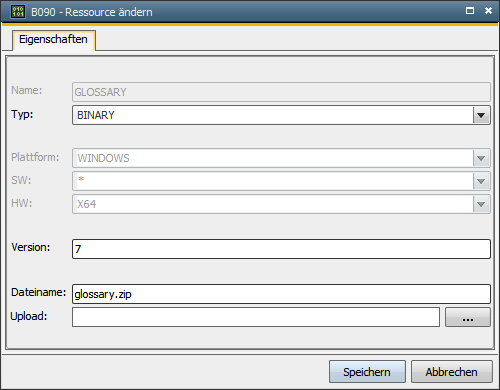This screenshot has width=500, height=390.
Task: Click the empty Upload path field
Action: (256, 317)
